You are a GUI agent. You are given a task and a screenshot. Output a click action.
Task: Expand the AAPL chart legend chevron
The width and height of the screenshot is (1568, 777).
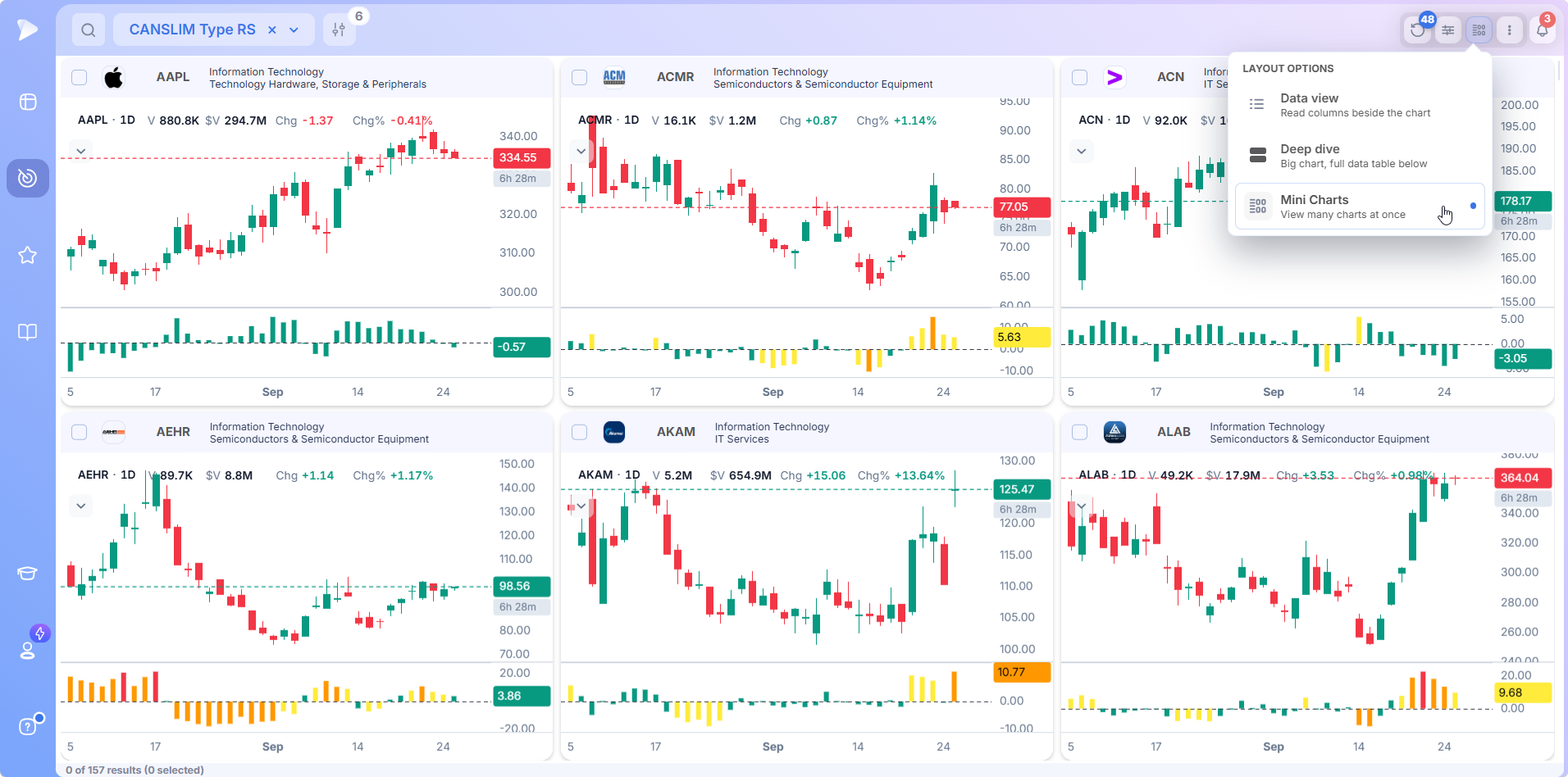(80, 151)
